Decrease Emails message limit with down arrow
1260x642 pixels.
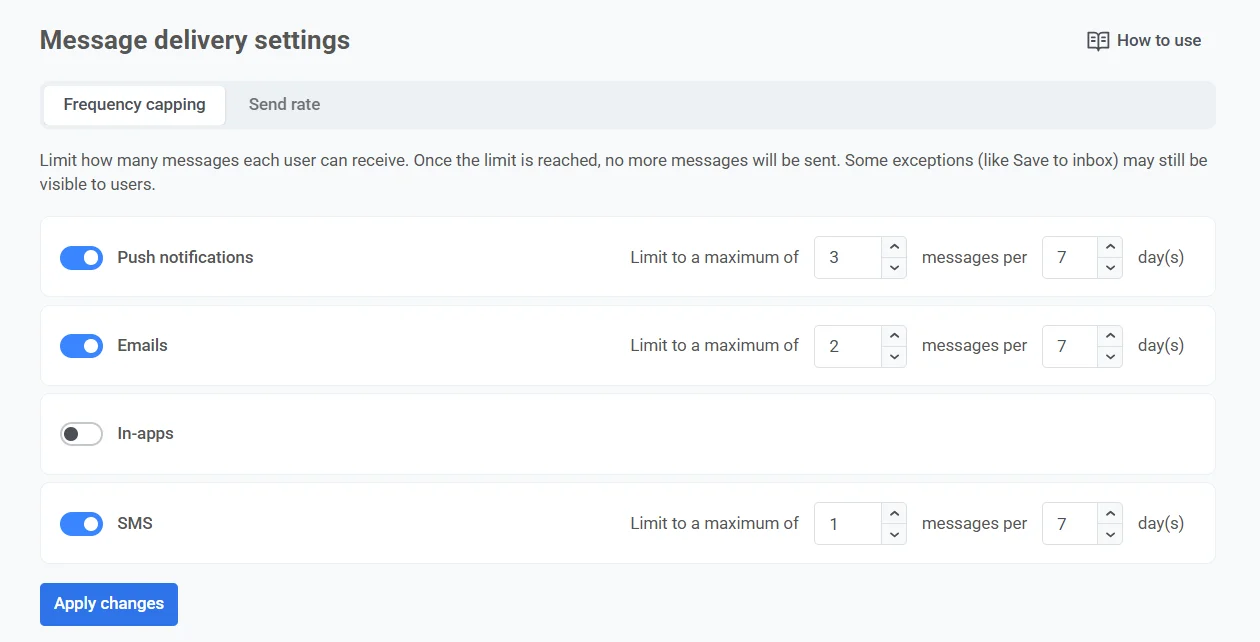(x=894, y=356)
